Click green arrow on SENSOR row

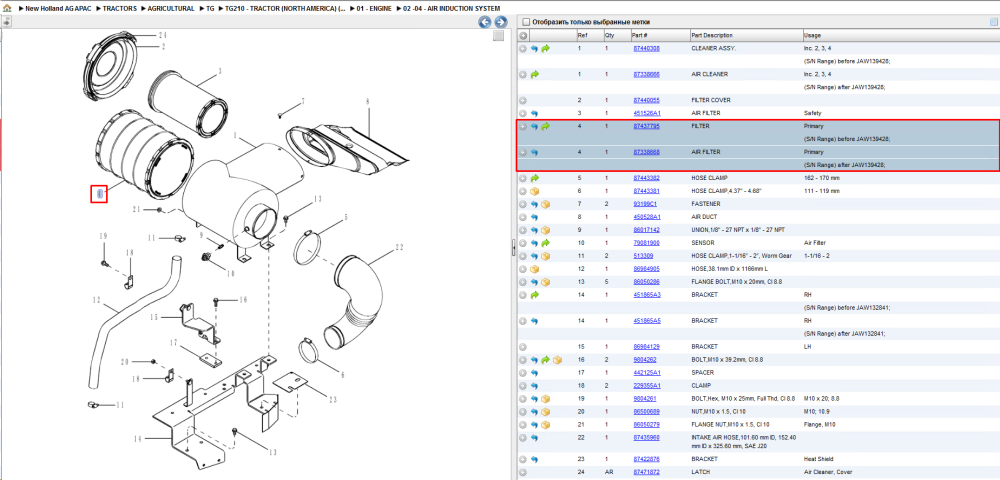[546, 244]
